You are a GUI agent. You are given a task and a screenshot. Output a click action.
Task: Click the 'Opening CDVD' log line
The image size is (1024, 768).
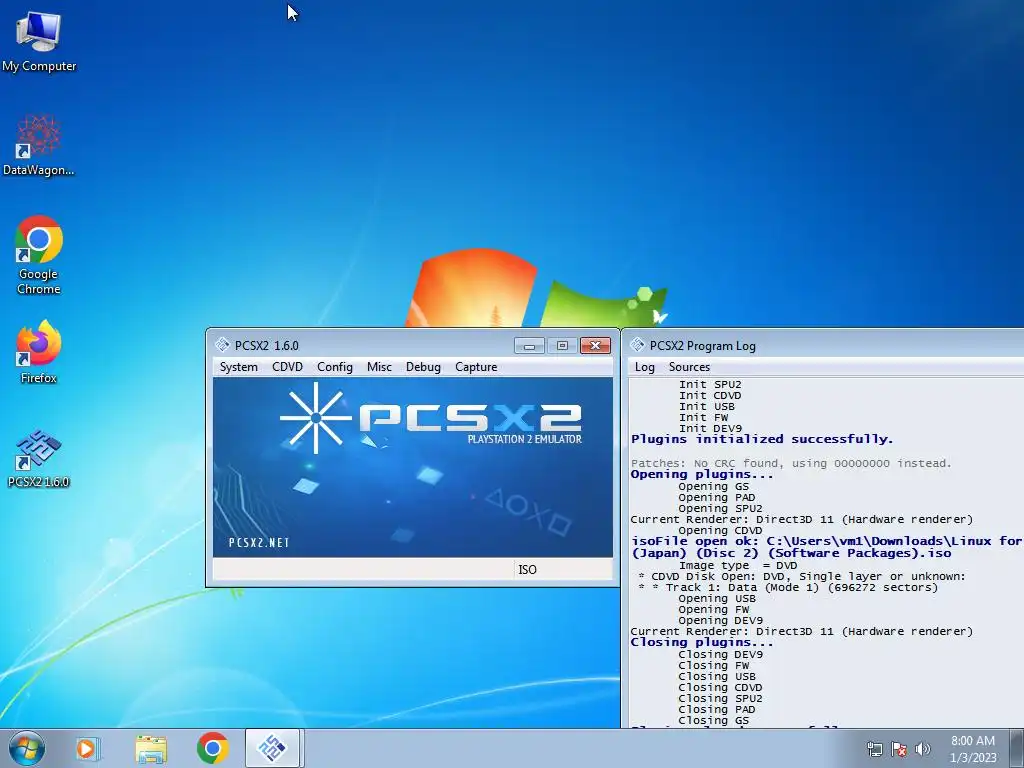(x=720, y=530)
